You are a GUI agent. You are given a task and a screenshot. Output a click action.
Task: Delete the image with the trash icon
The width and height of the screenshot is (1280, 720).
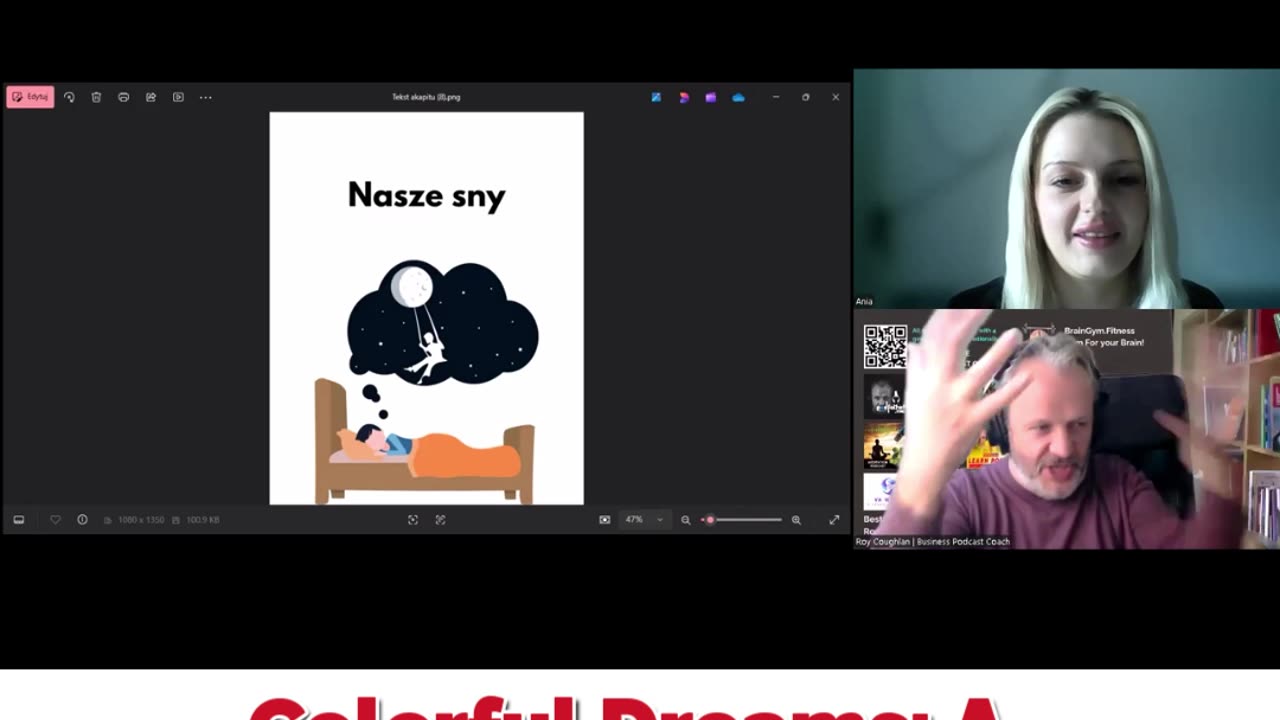point(96,97)
